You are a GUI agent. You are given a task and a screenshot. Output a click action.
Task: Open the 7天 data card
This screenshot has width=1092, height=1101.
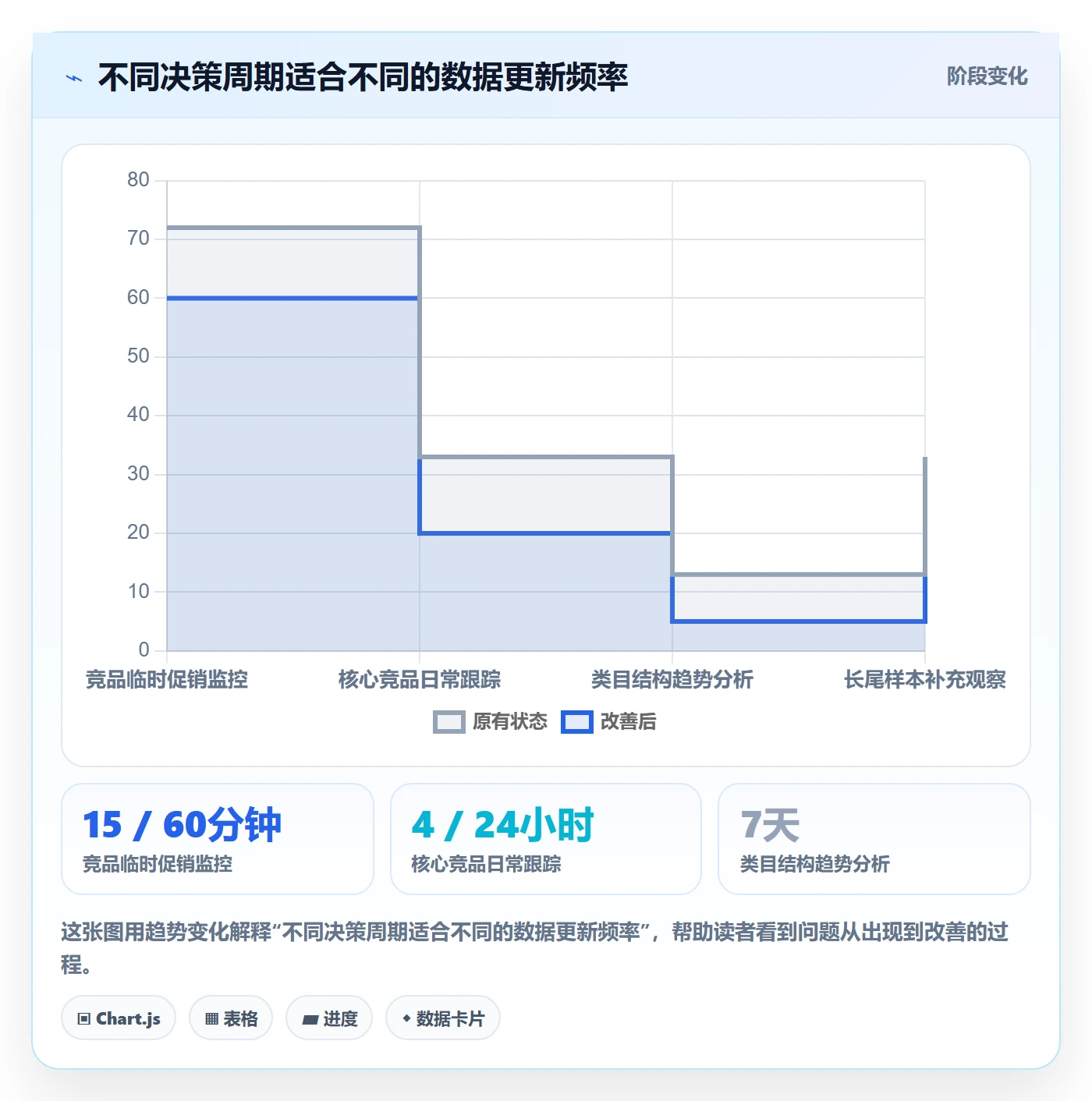pyautogui.click(x=874, y=839)
